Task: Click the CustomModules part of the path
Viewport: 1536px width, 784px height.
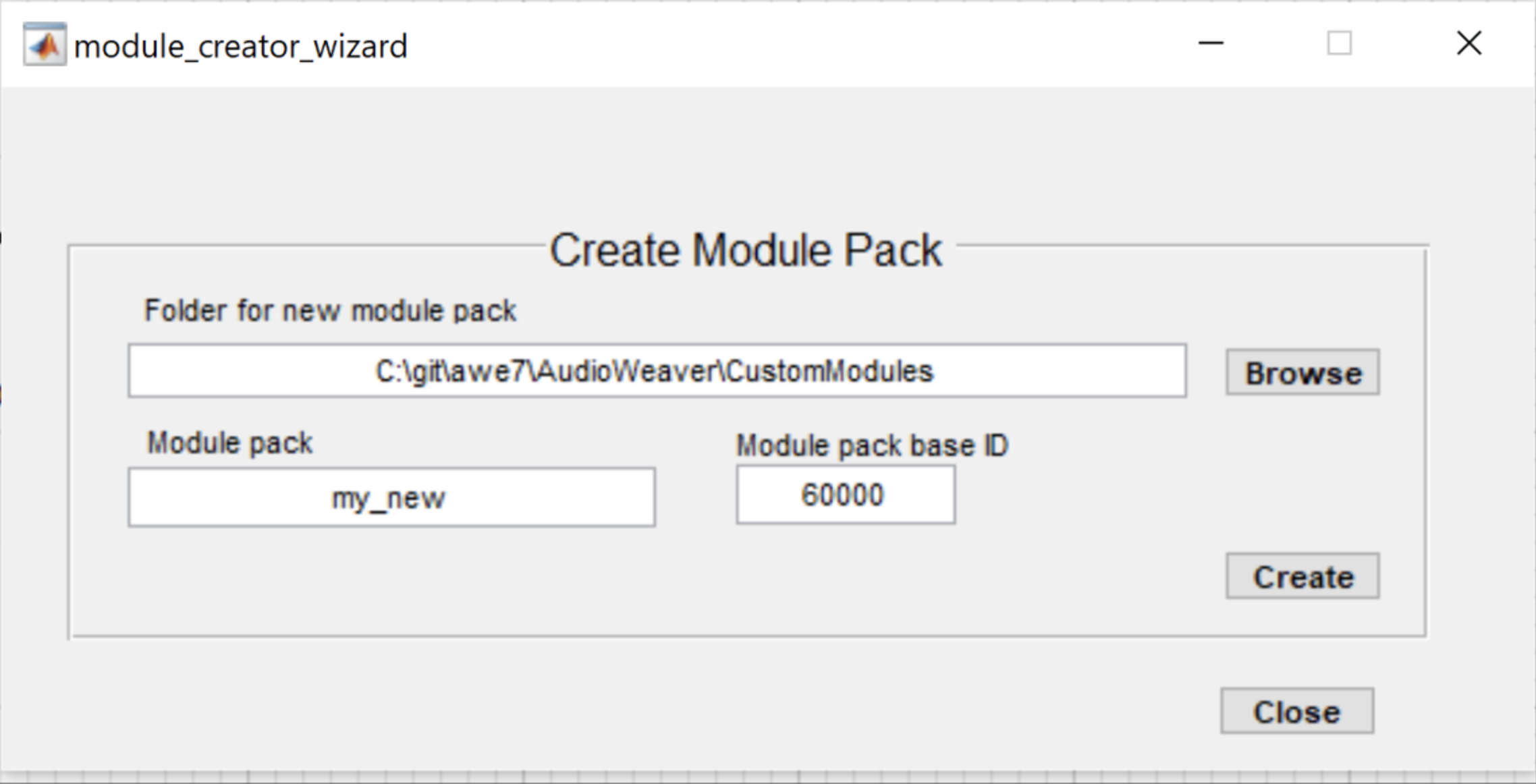Action: (x=829, y=372)
